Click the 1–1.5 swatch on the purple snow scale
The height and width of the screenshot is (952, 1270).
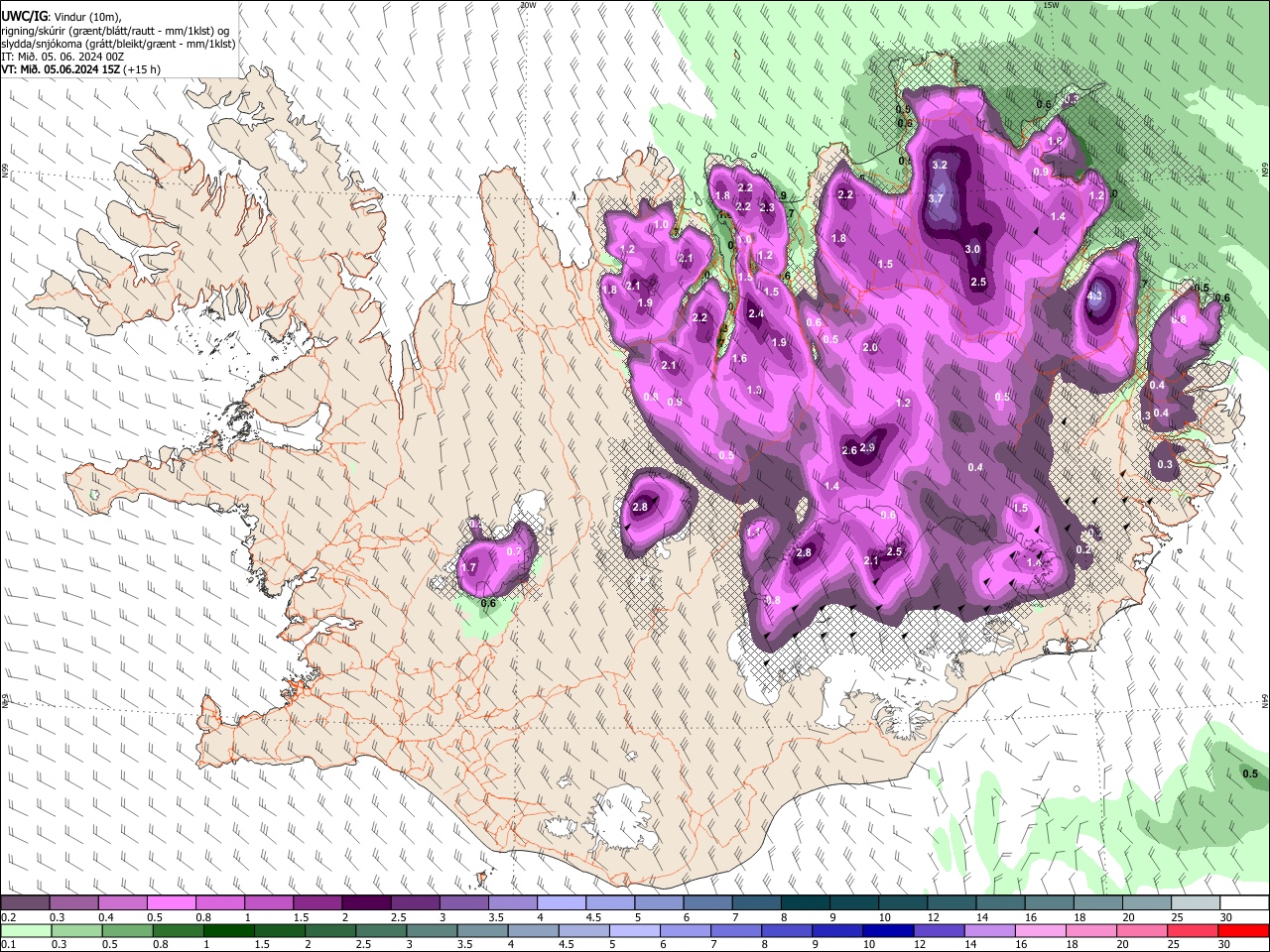[268, 902]
